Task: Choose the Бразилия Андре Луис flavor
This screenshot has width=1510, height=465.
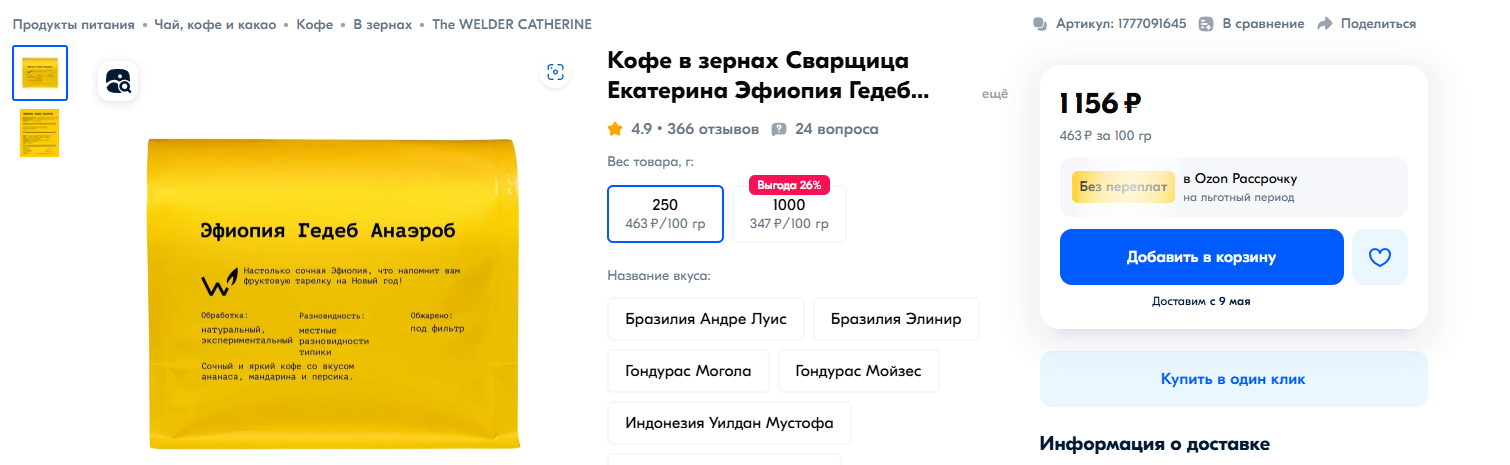Action: pos(706,319)
